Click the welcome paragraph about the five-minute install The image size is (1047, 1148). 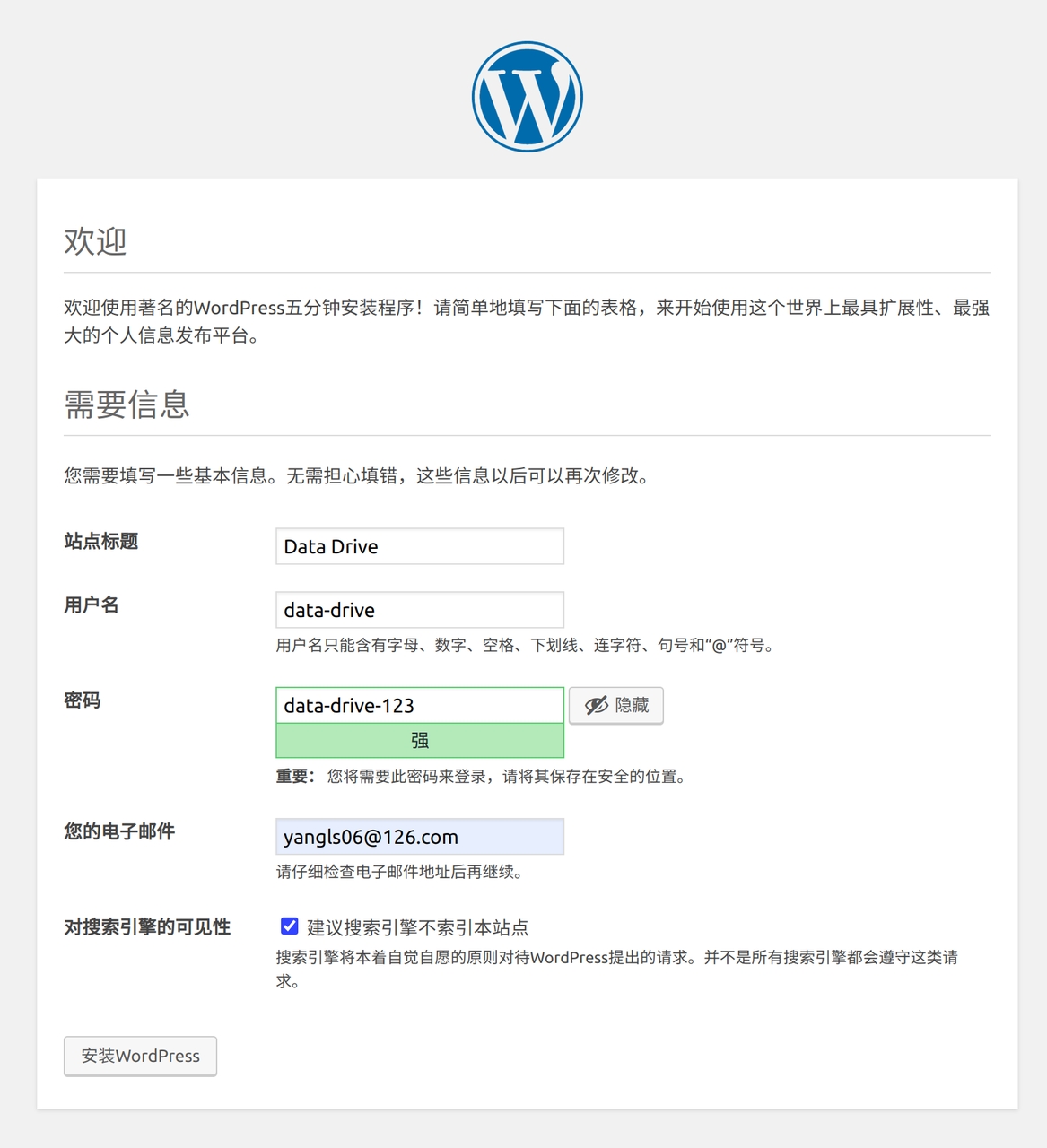tap(527, 321)
